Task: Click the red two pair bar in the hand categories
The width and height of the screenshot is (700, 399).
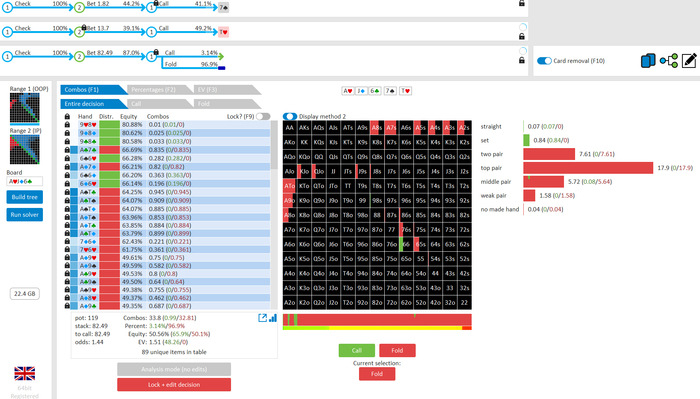Action: tap(549, 154)
